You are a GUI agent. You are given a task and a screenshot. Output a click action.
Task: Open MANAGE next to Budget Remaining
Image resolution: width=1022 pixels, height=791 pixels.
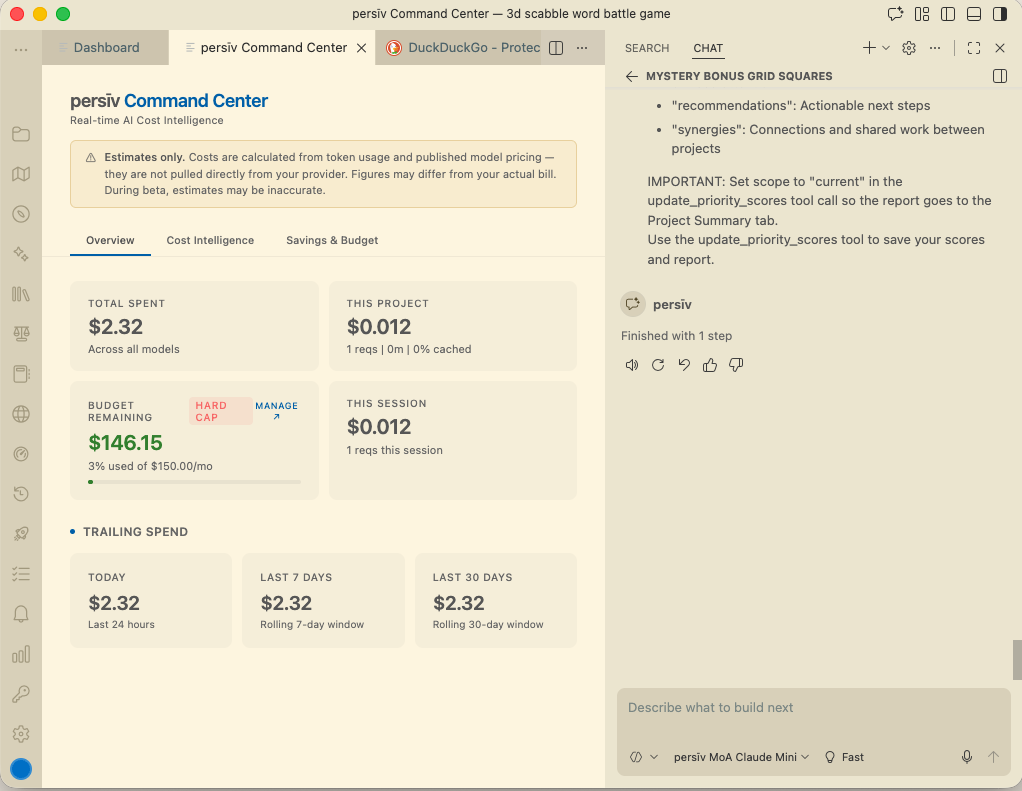[x=277, y=406]
